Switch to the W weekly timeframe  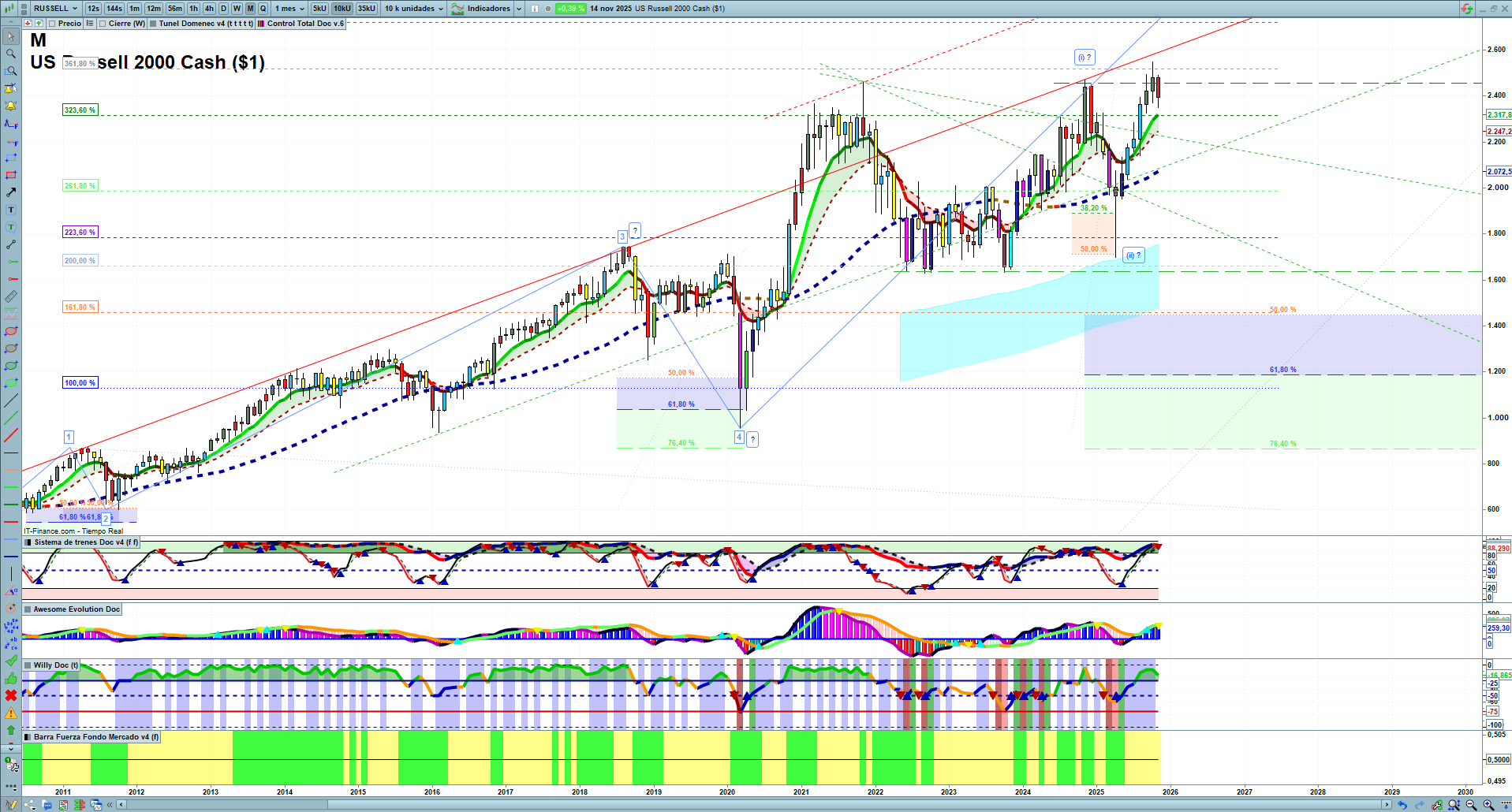[x=237, y=9]
